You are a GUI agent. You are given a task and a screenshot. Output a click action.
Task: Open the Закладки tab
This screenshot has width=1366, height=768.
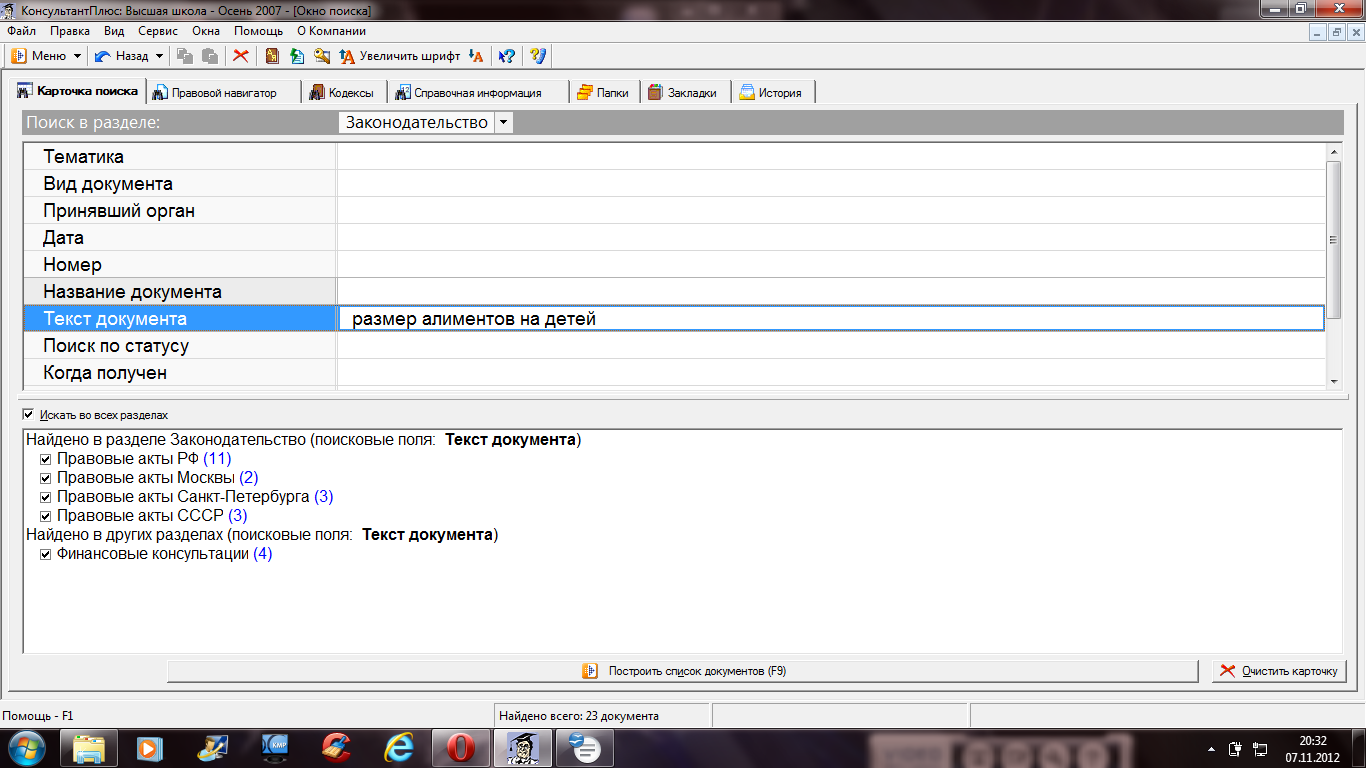(x=685, y=92)
